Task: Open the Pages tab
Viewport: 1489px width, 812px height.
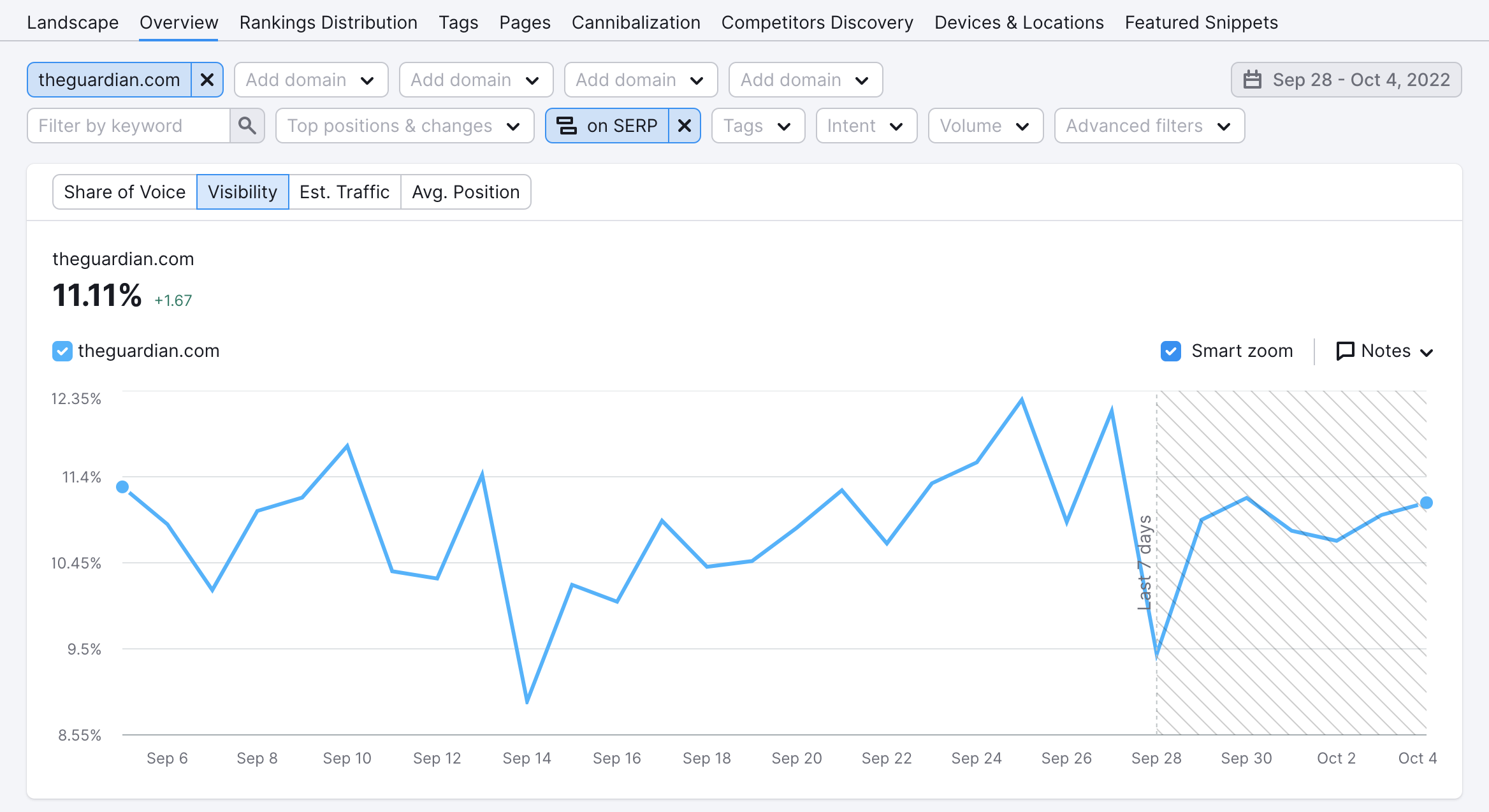Action: pyautogui.click(x=525, y=22)
